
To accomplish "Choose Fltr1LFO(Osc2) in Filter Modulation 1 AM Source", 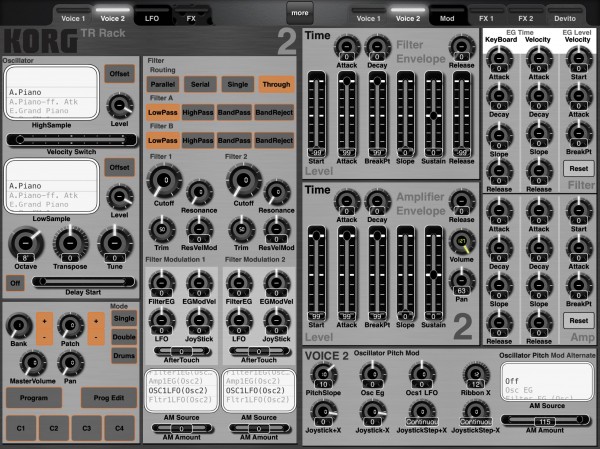I will click(180, 400).
